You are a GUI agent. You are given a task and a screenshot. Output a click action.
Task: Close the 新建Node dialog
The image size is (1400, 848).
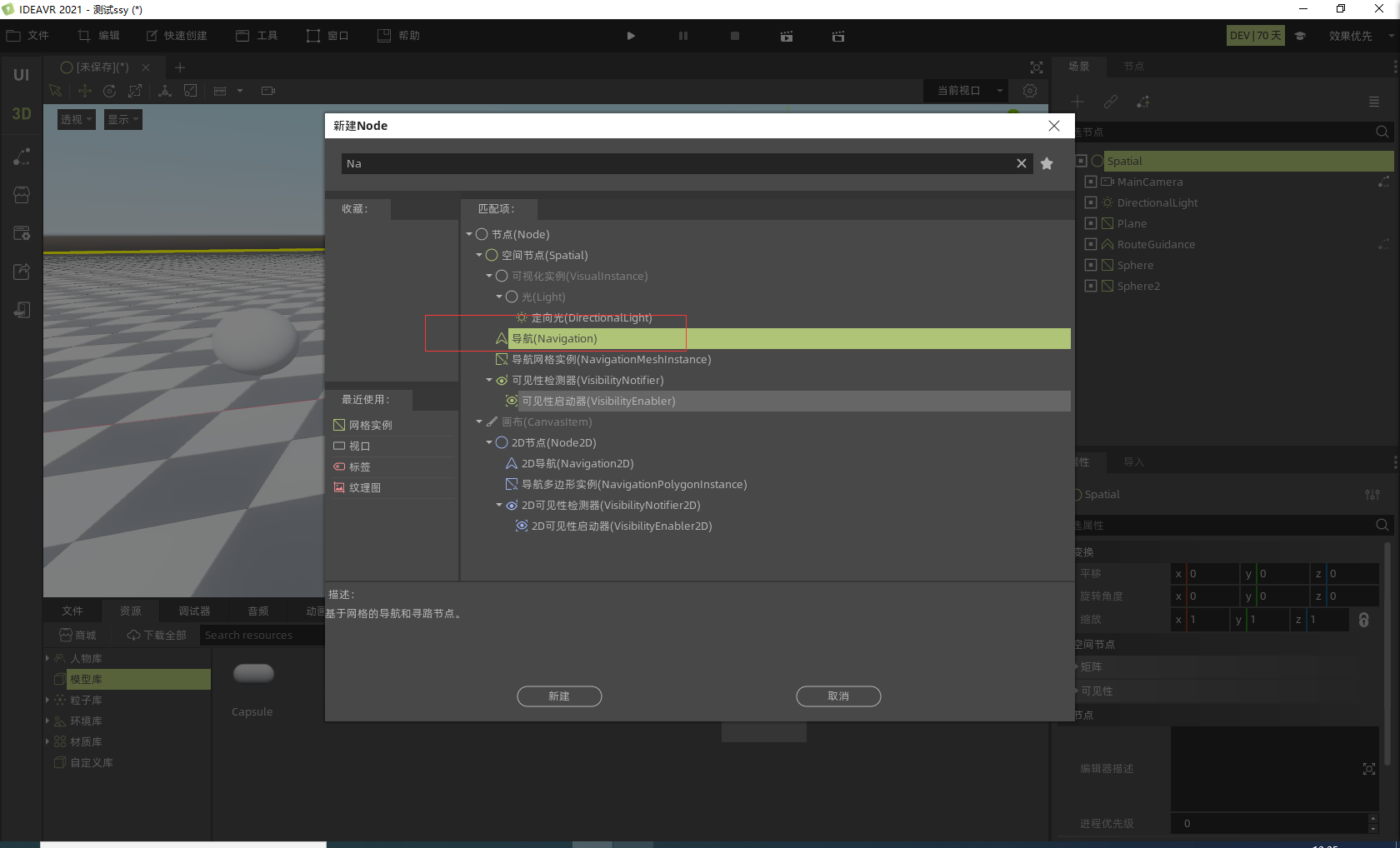coord(1054,126)
